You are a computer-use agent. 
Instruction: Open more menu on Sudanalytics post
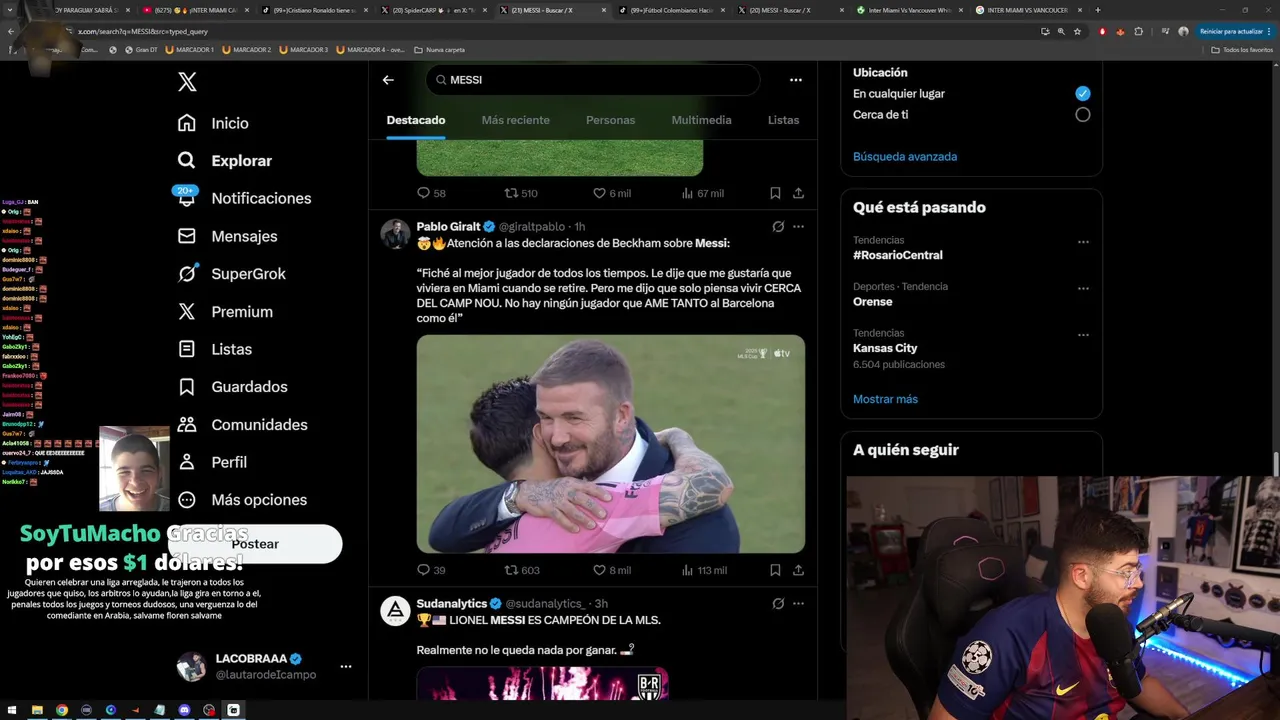click(x=798, y=604)
